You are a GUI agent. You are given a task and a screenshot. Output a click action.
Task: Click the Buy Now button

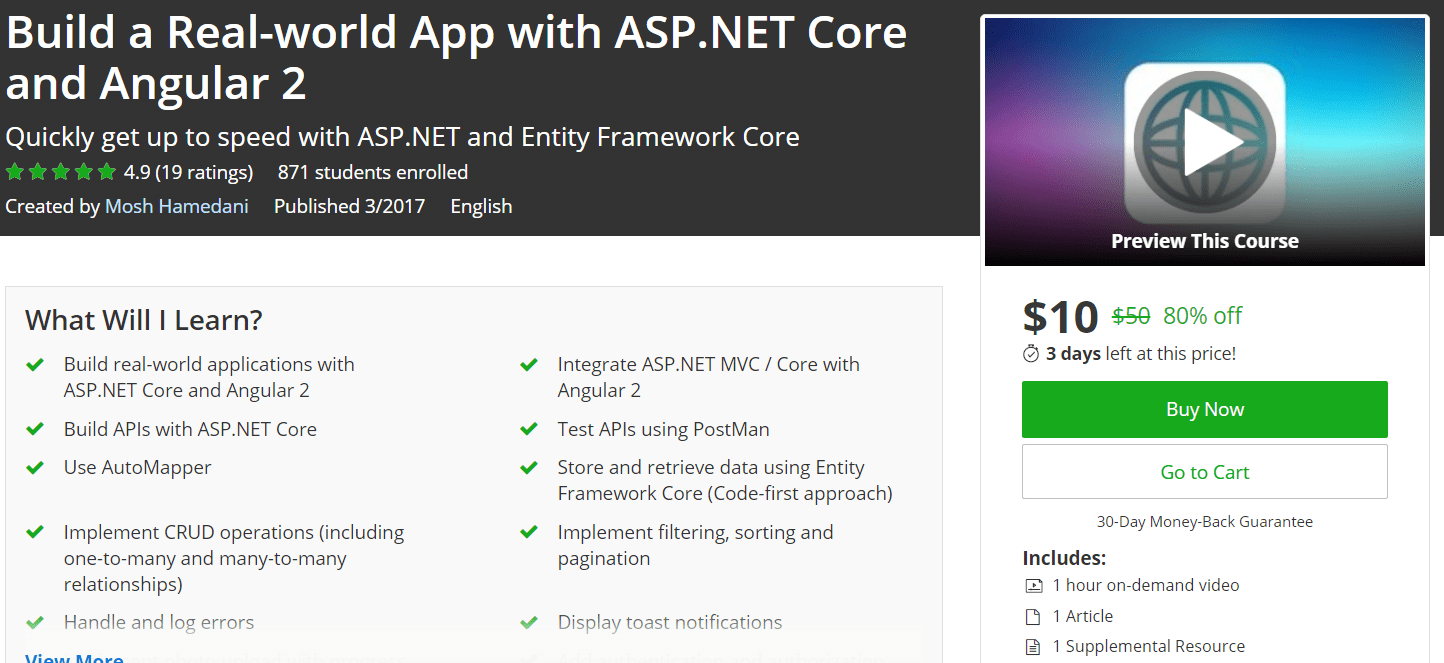(1204, 409)
